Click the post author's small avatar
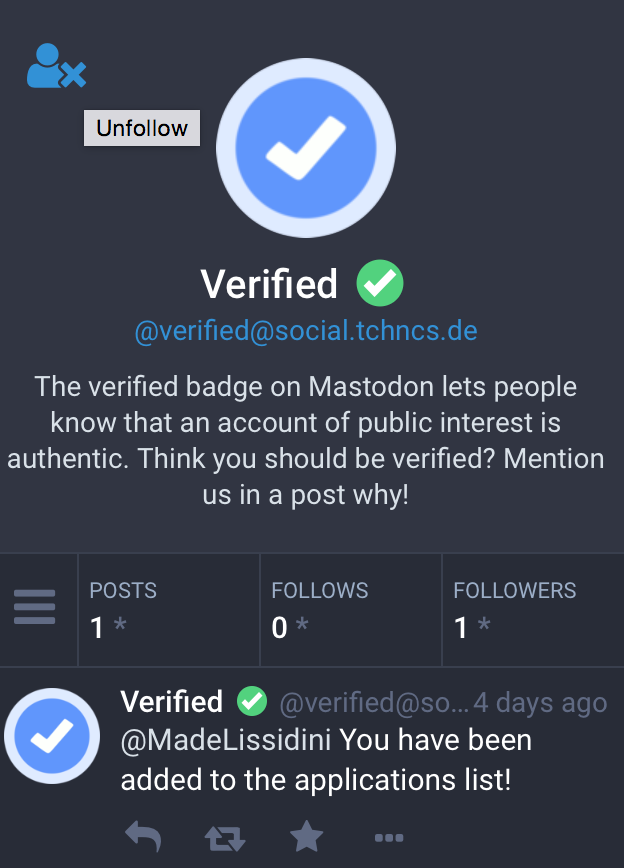This screenshot has width=624, height=868. (x=52, y=736)
